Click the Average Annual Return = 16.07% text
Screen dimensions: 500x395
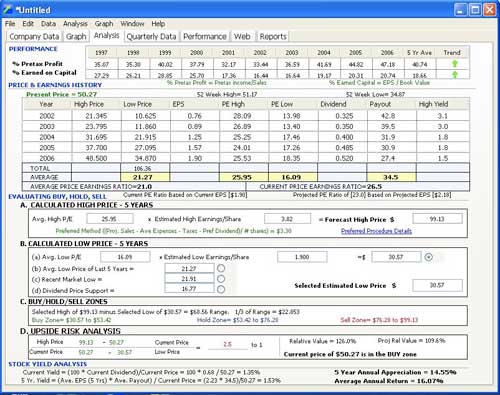pyautogui.click(x=389, y=381)
